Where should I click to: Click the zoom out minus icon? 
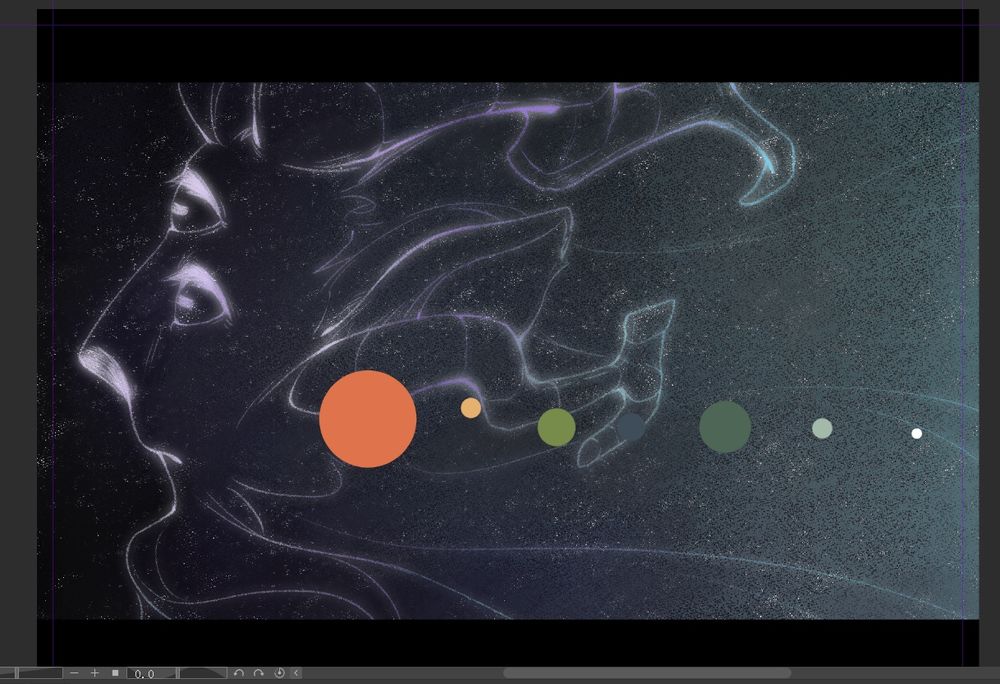[75, 673]
